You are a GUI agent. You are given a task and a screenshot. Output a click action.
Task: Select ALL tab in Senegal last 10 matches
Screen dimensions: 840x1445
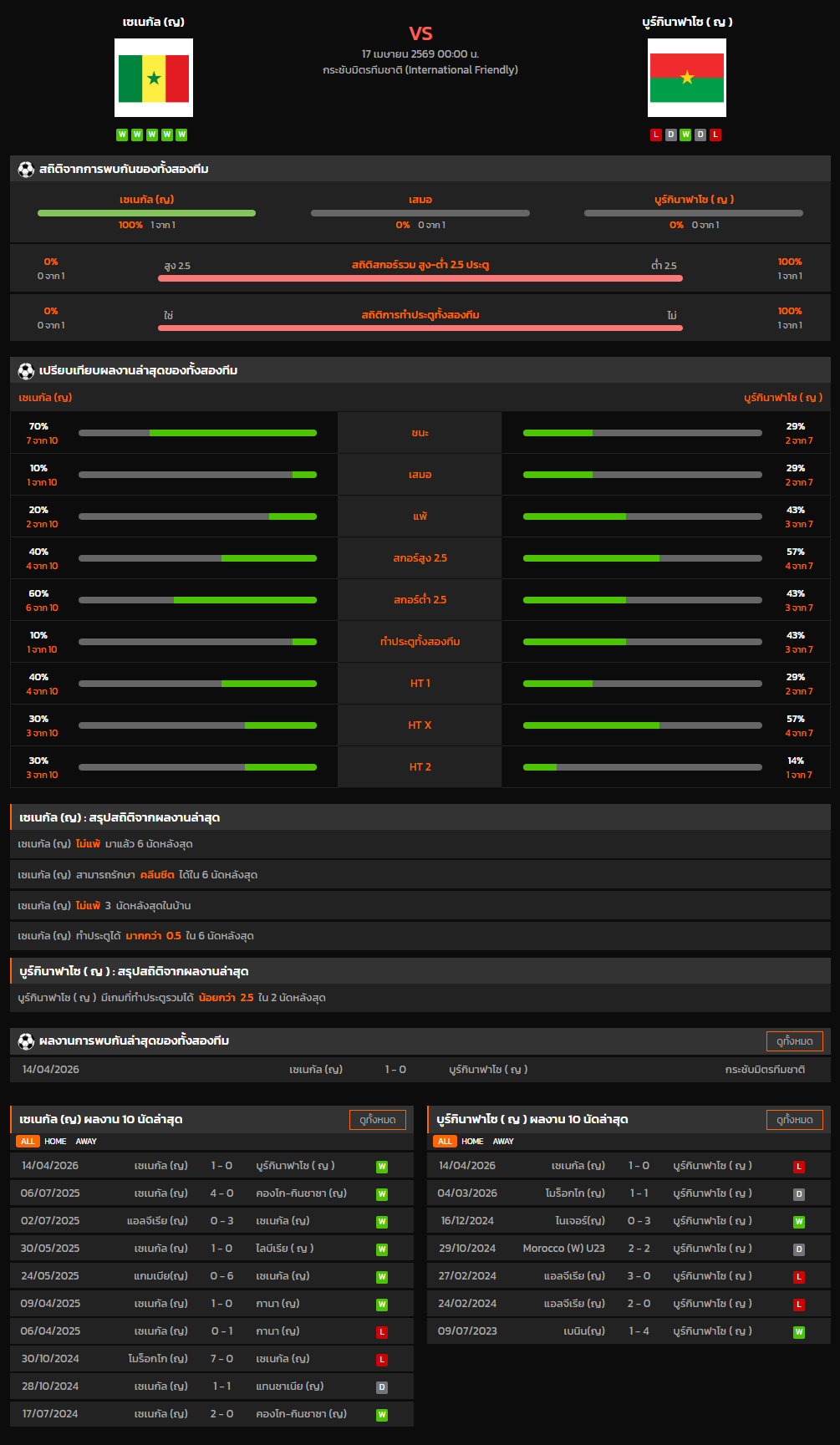[28, 1142]
